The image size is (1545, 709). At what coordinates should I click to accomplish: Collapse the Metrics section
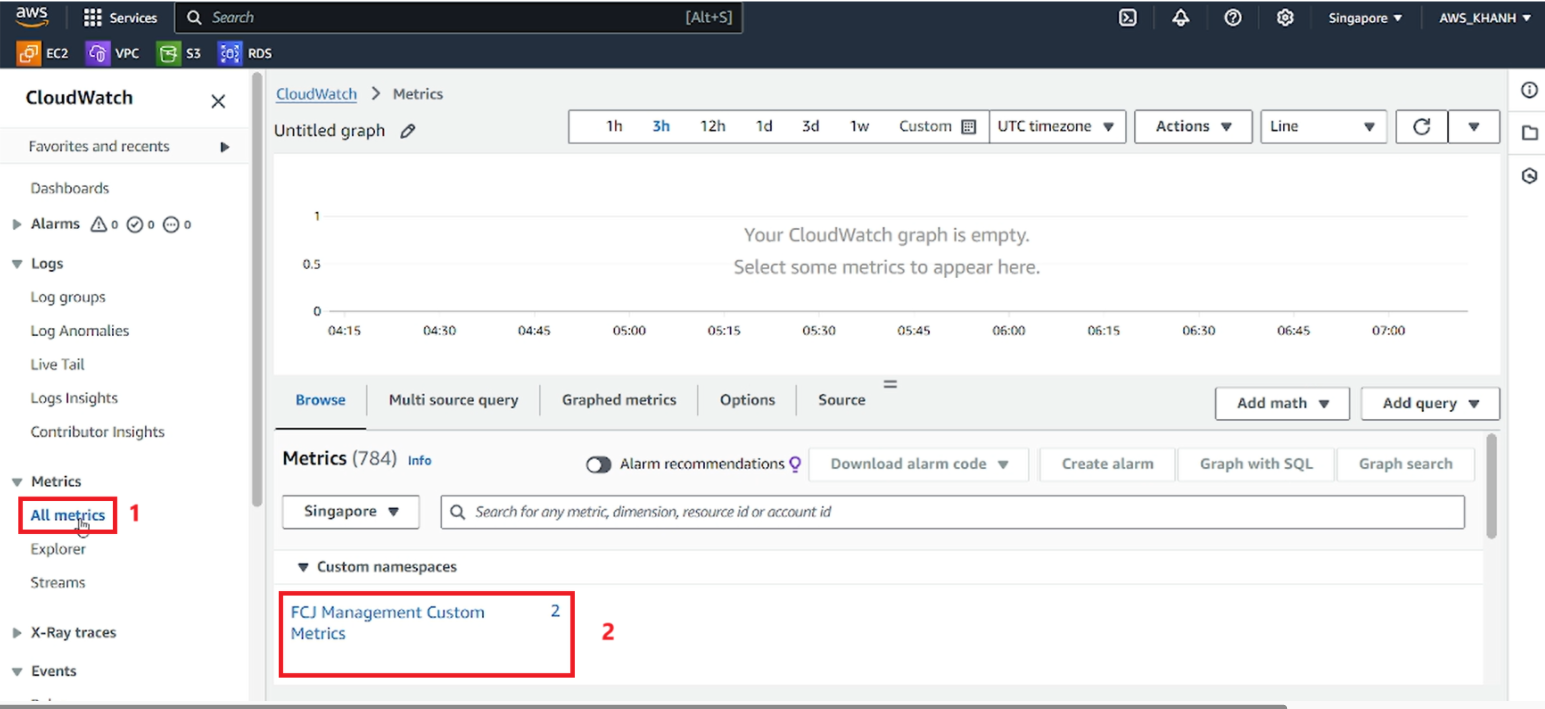pos(17,482)
